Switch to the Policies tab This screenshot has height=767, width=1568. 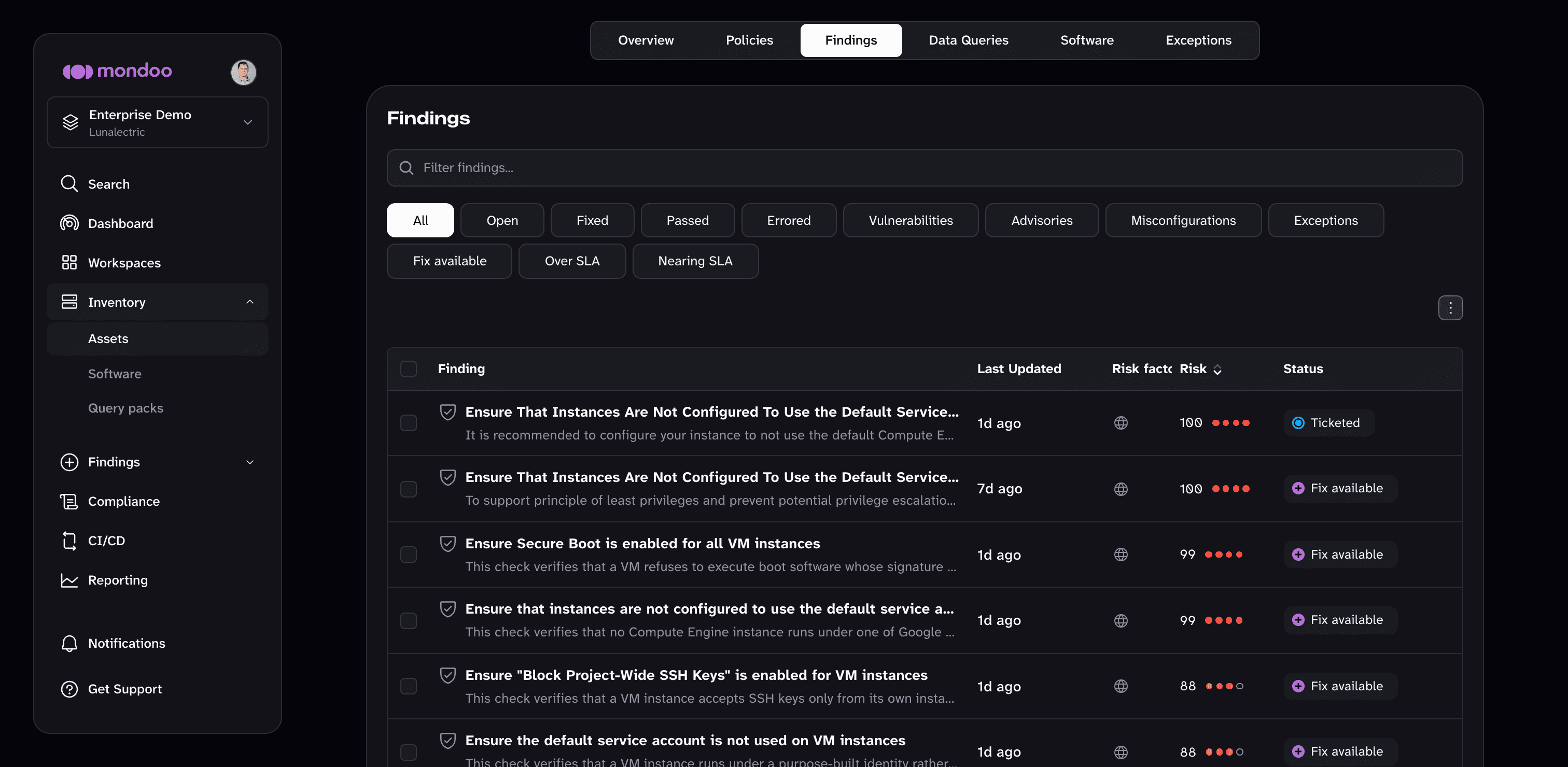coord(749,40)
